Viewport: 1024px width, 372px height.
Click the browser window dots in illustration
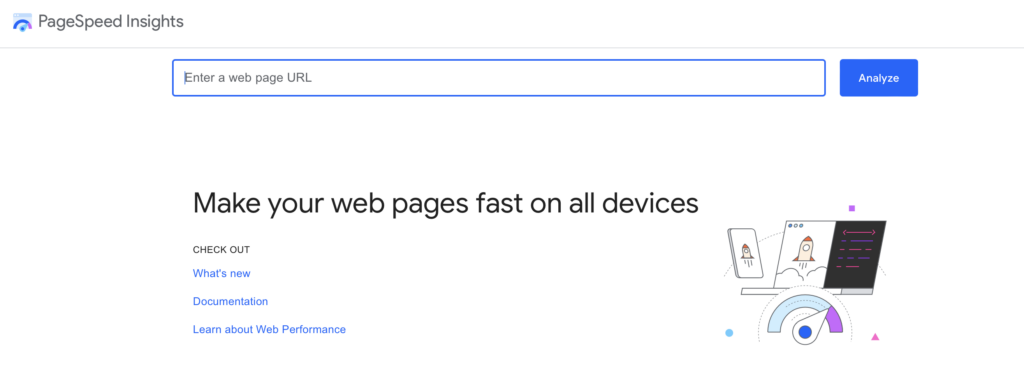(795, 226)
